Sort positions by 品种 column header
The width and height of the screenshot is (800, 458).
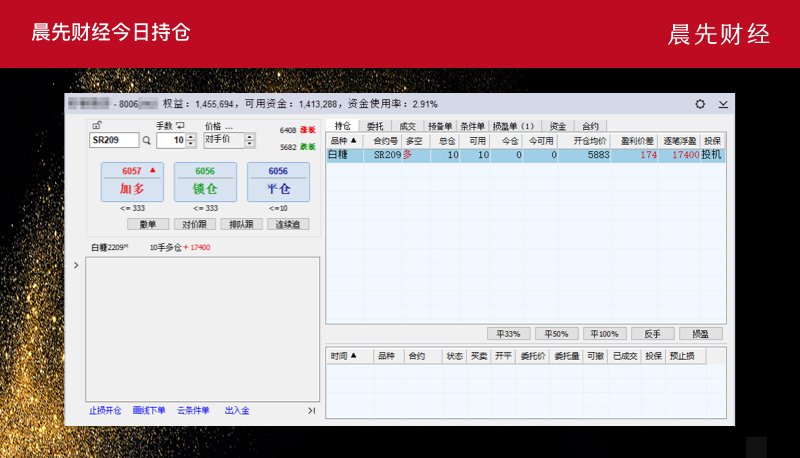[x=344, y=141]
